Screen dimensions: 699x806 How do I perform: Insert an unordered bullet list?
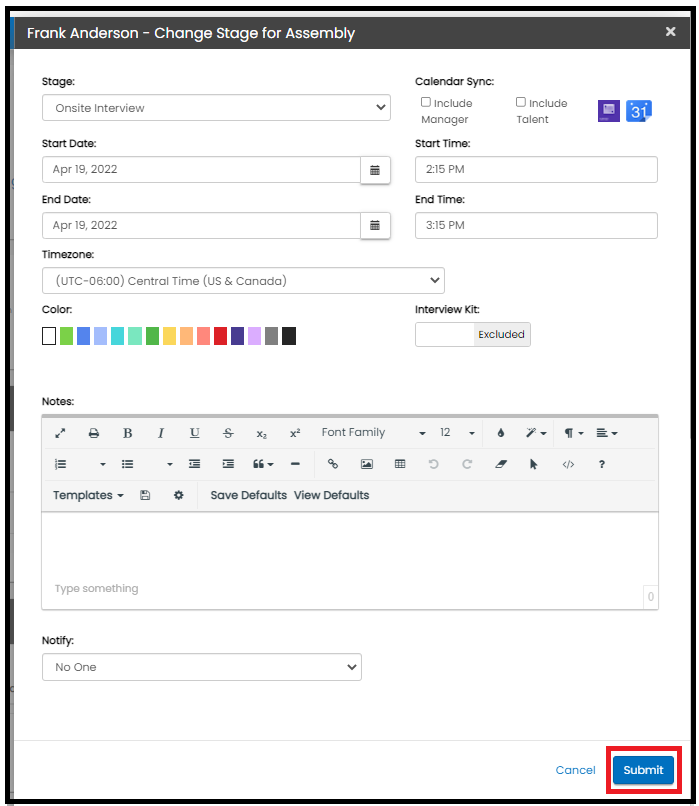pos(127,464)
